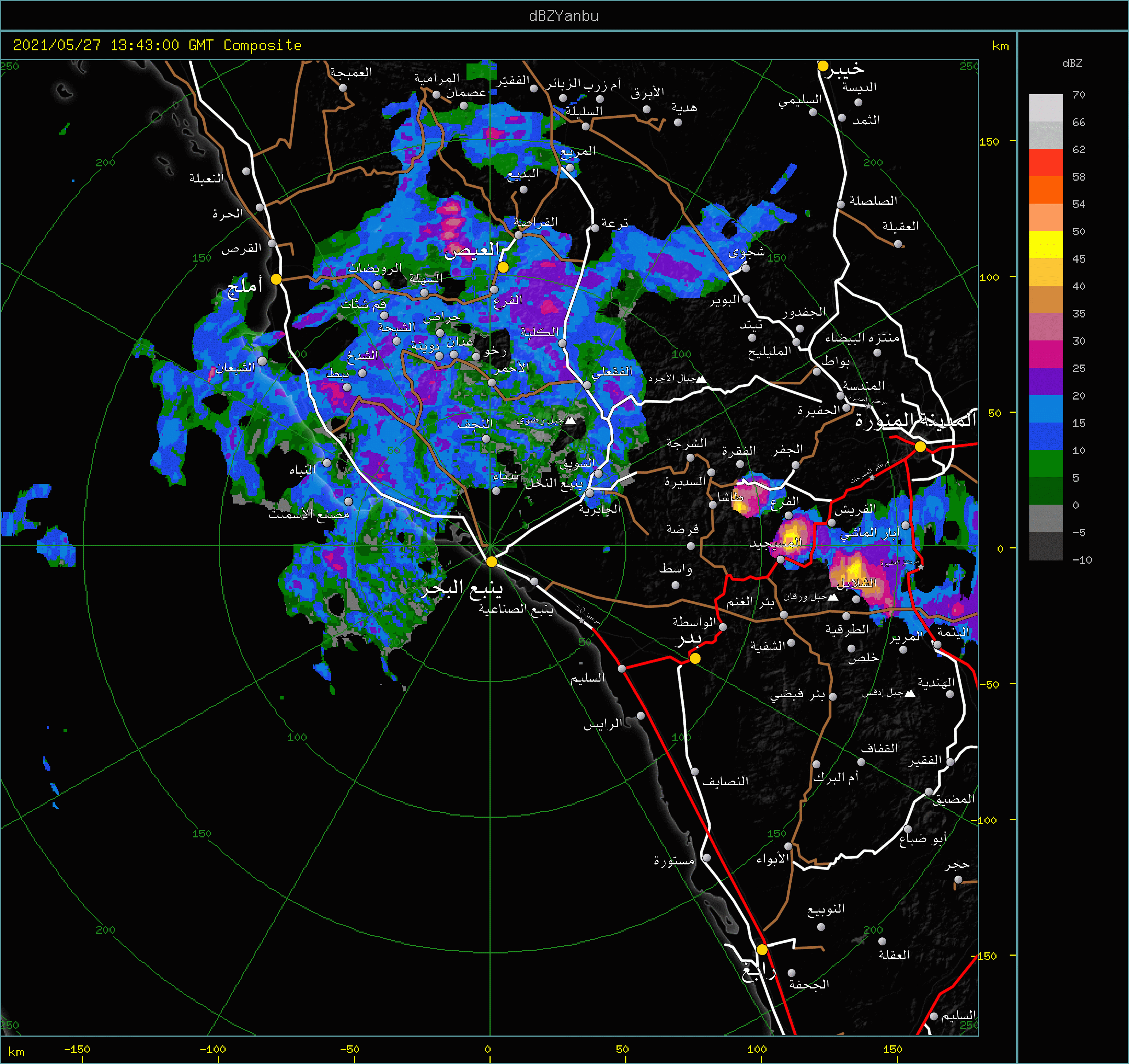Select the yellow legend swatch below 50
The width and height of the screenshot is (1129, 1064).
tap(1046, 245)
